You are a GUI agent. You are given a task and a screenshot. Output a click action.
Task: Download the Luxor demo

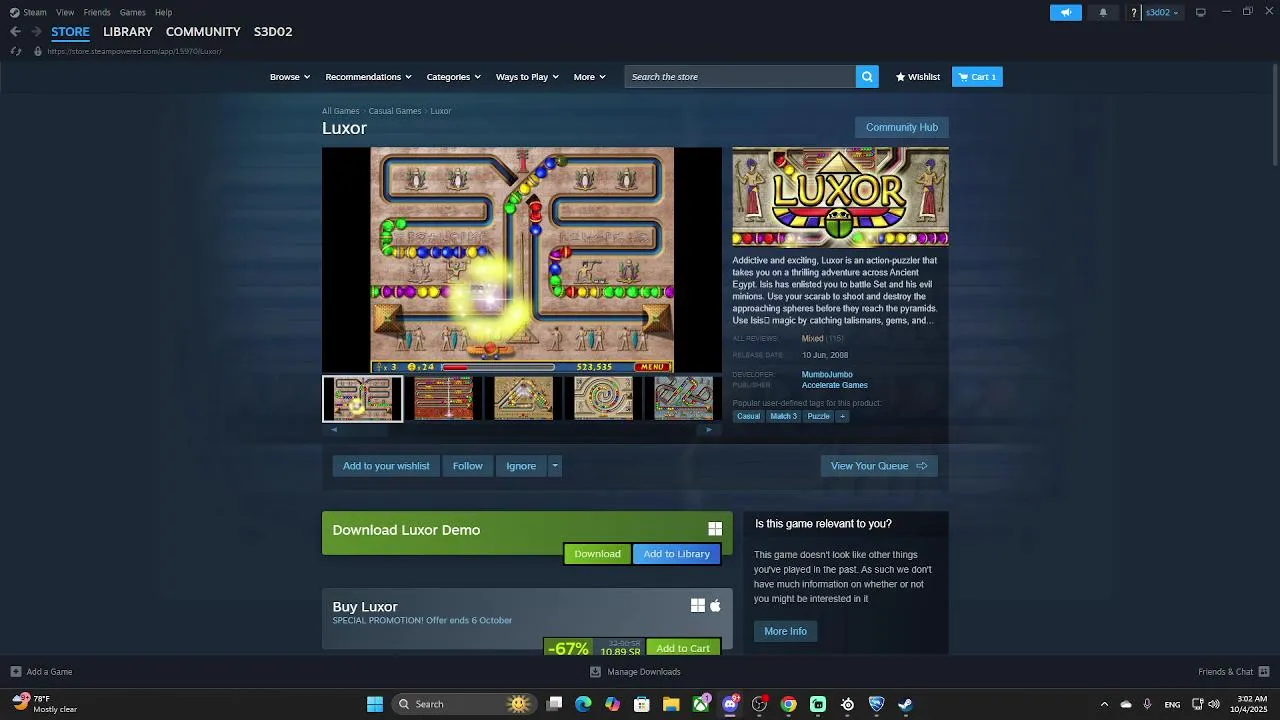pos(597,554)
